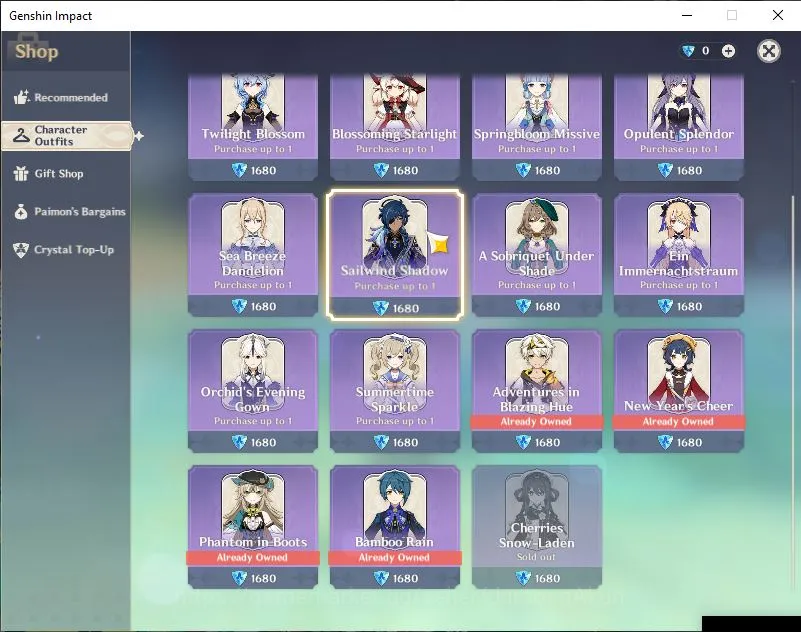Click the Recommended thumbs-up icon
Image resolution: width=801 pixels, height=632 pixels.
point(21,97)
